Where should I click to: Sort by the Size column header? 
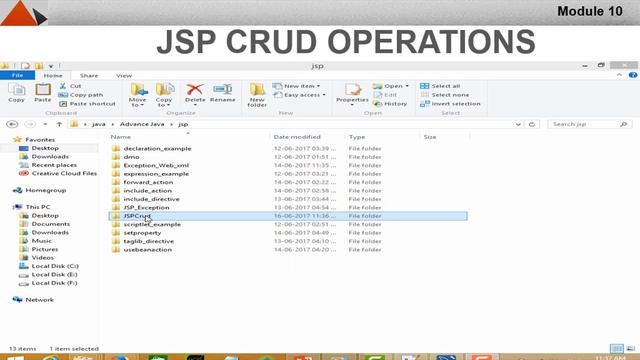(x=430, y=137)
